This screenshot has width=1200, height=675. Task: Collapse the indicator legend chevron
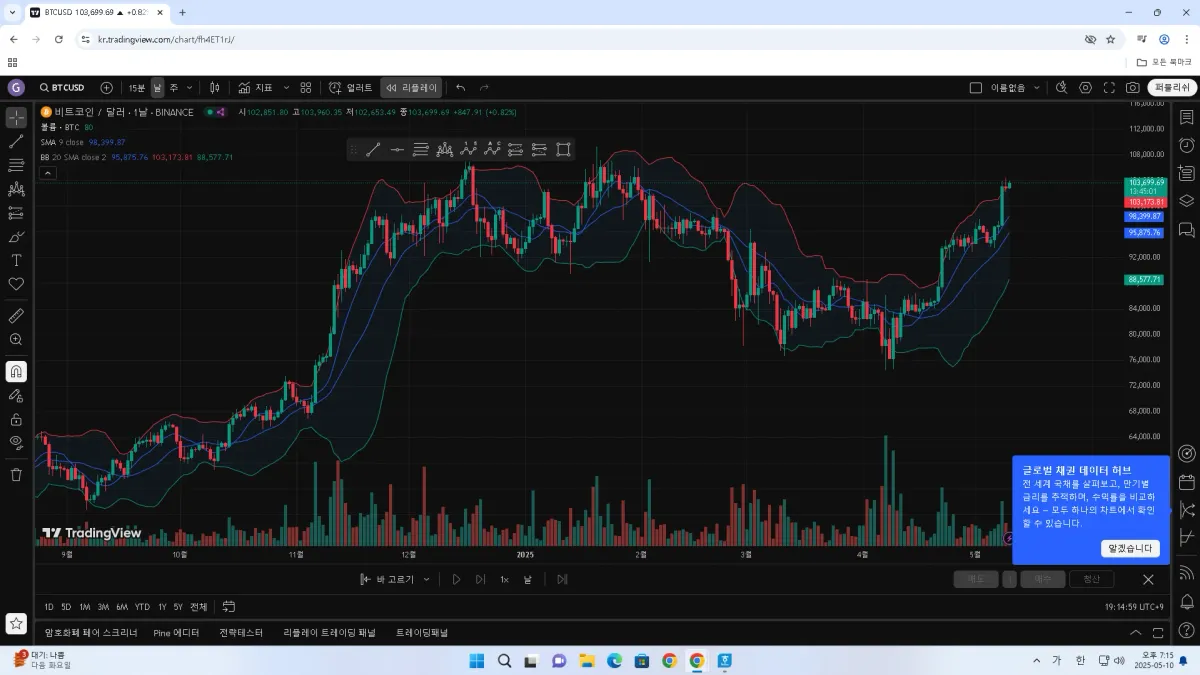[48, 173]
